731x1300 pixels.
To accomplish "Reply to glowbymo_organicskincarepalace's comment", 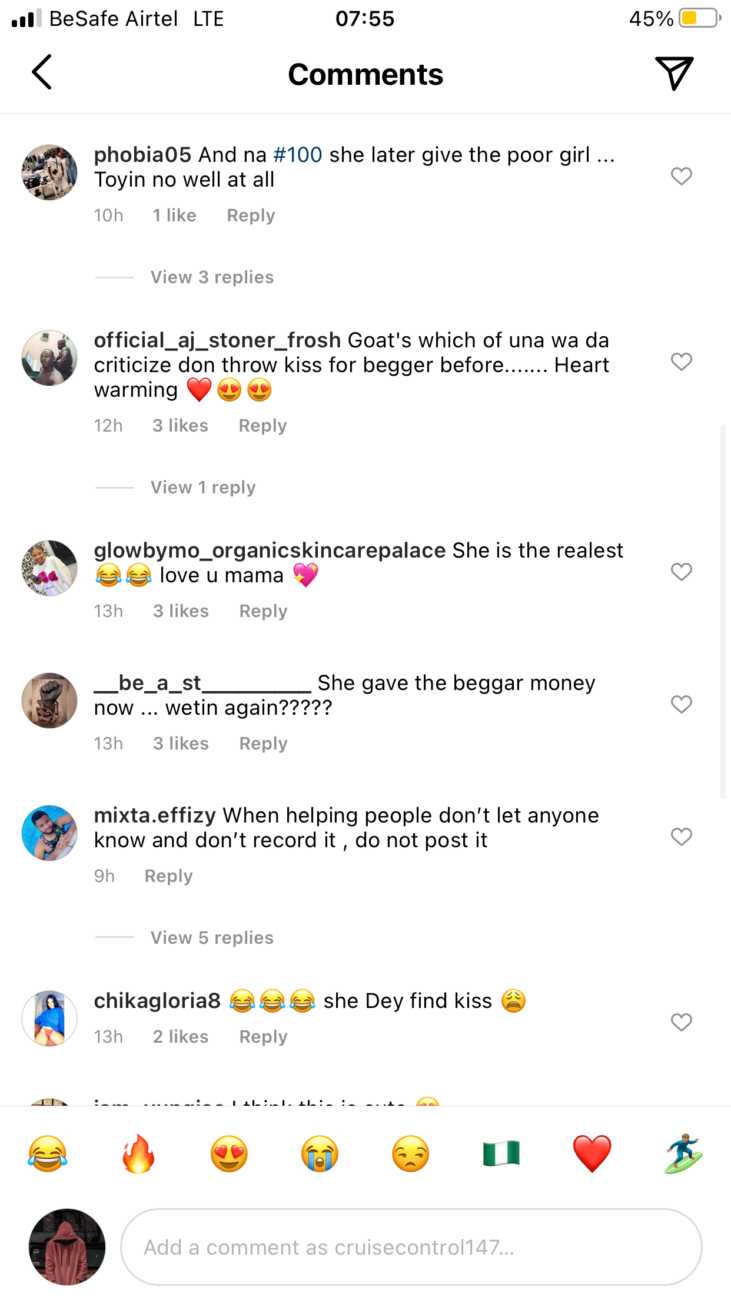I will coord(263,611).
